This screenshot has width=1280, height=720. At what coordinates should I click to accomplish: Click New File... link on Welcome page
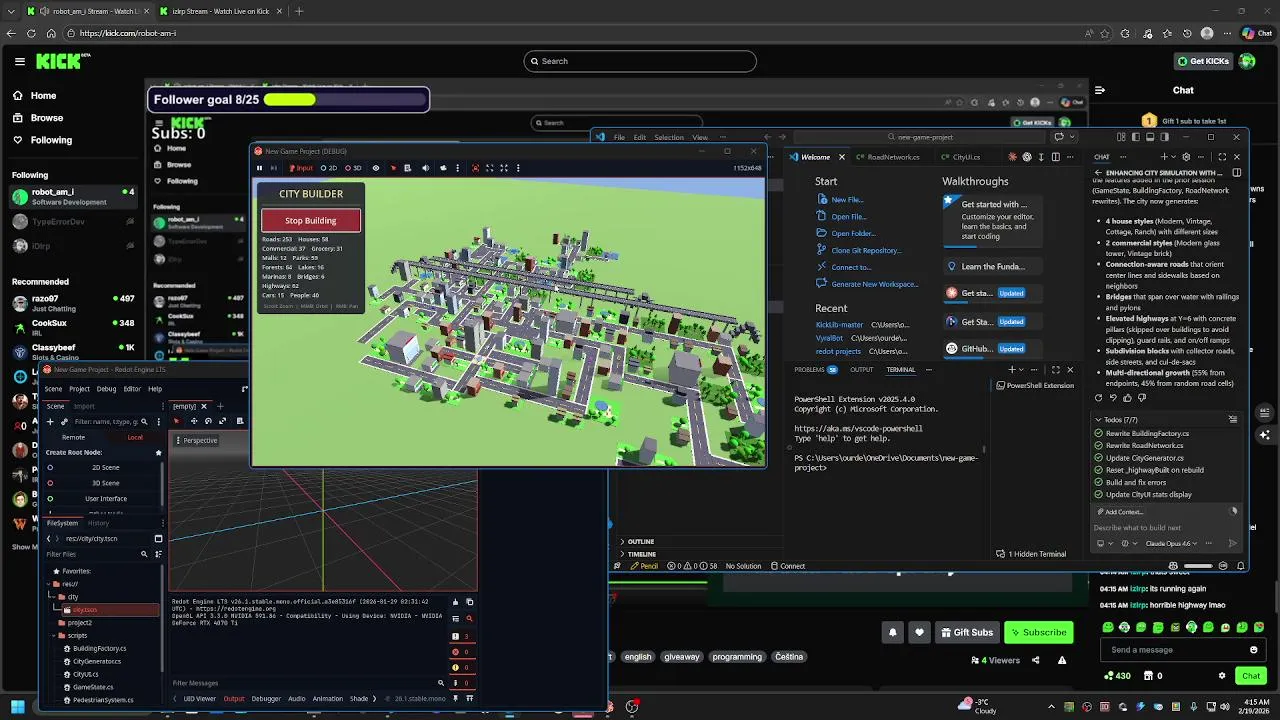(x=847, y=200)
